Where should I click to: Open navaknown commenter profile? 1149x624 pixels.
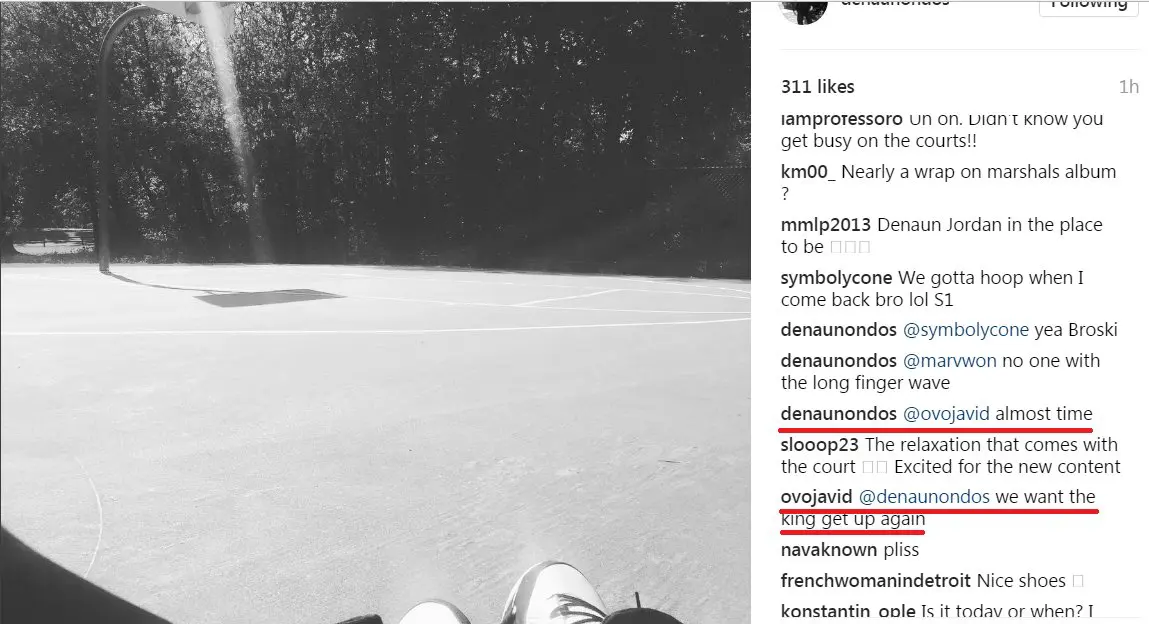coord(829,550)
